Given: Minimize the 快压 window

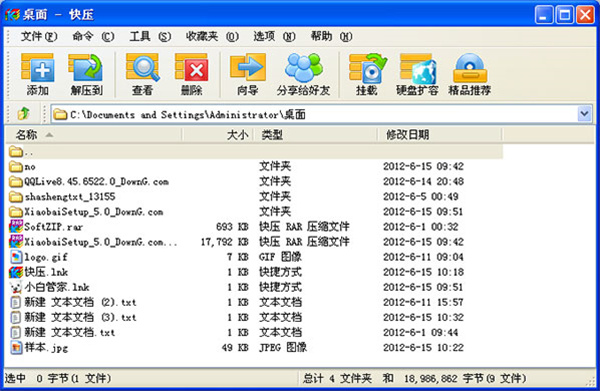Looking at the screenshot, I should click(x=544, y=15).
